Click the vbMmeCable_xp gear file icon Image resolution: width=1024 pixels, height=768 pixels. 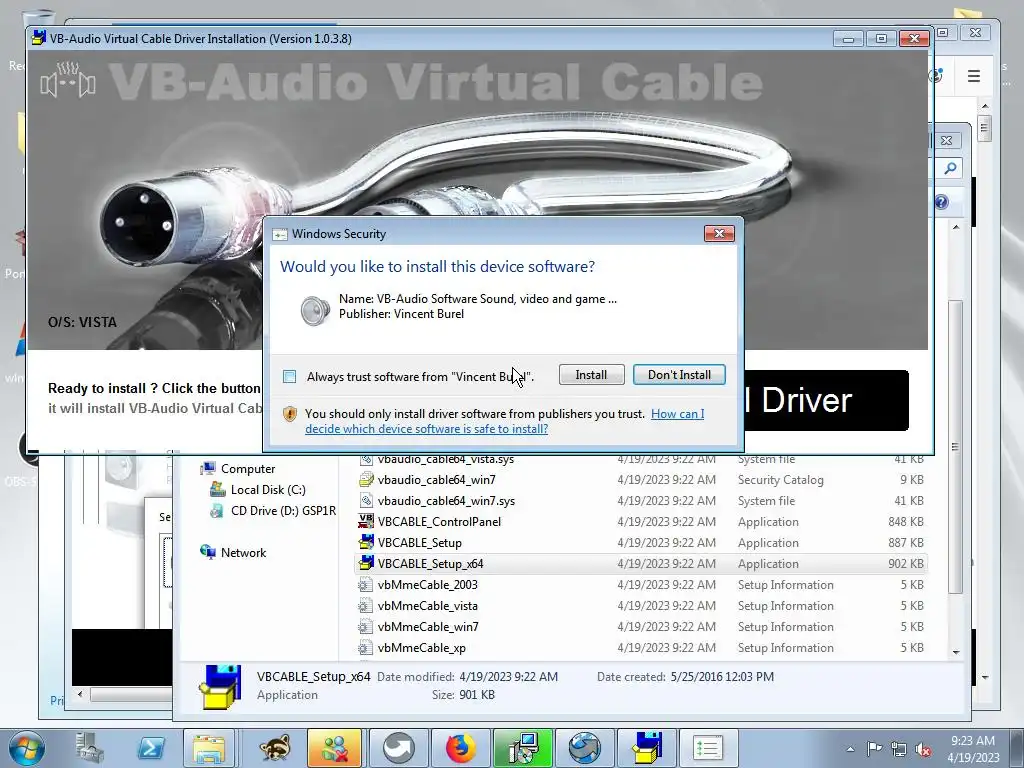click(366, 647)
